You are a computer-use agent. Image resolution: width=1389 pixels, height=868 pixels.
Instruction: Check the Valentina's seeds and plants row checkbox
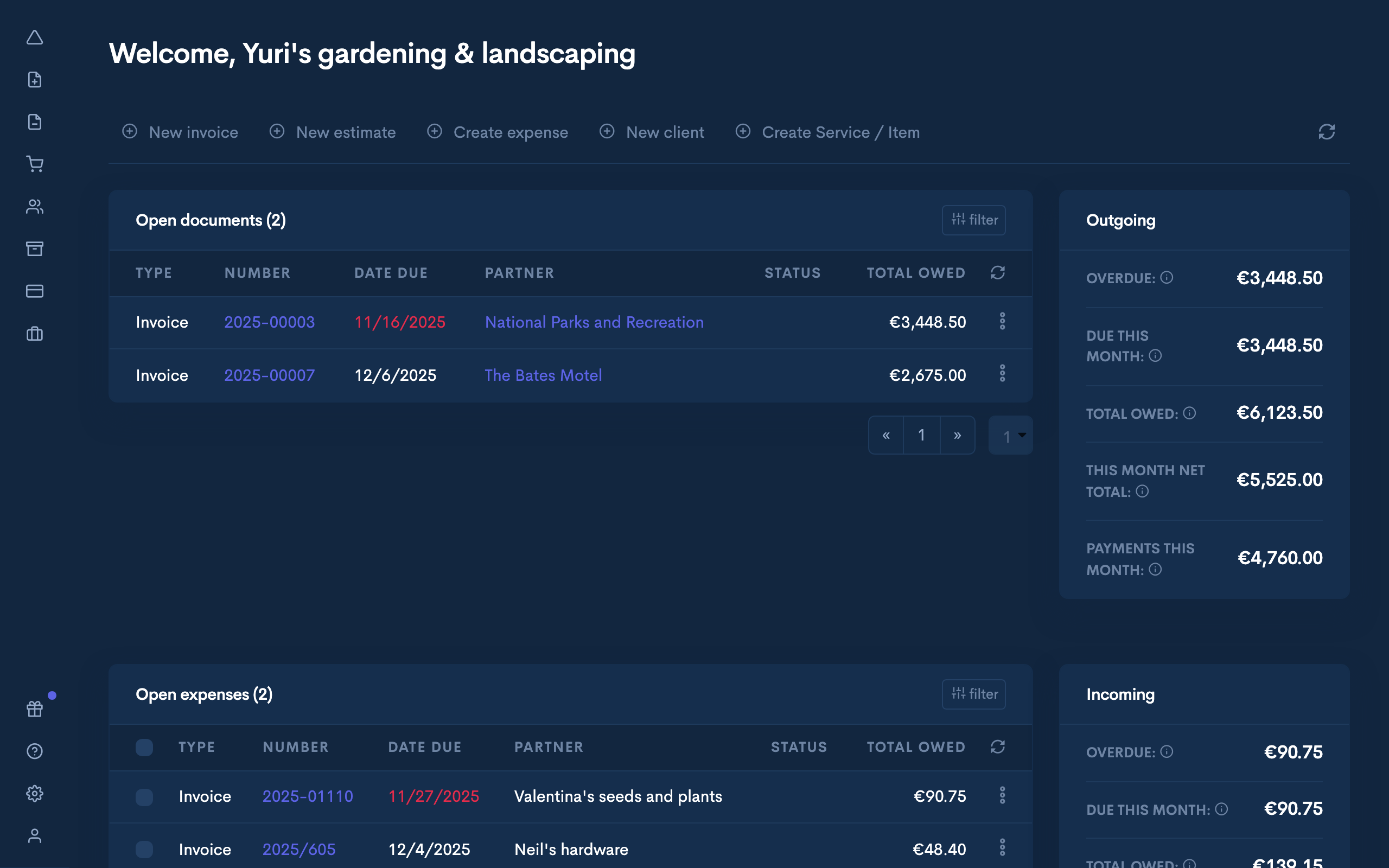pos(144,797)
